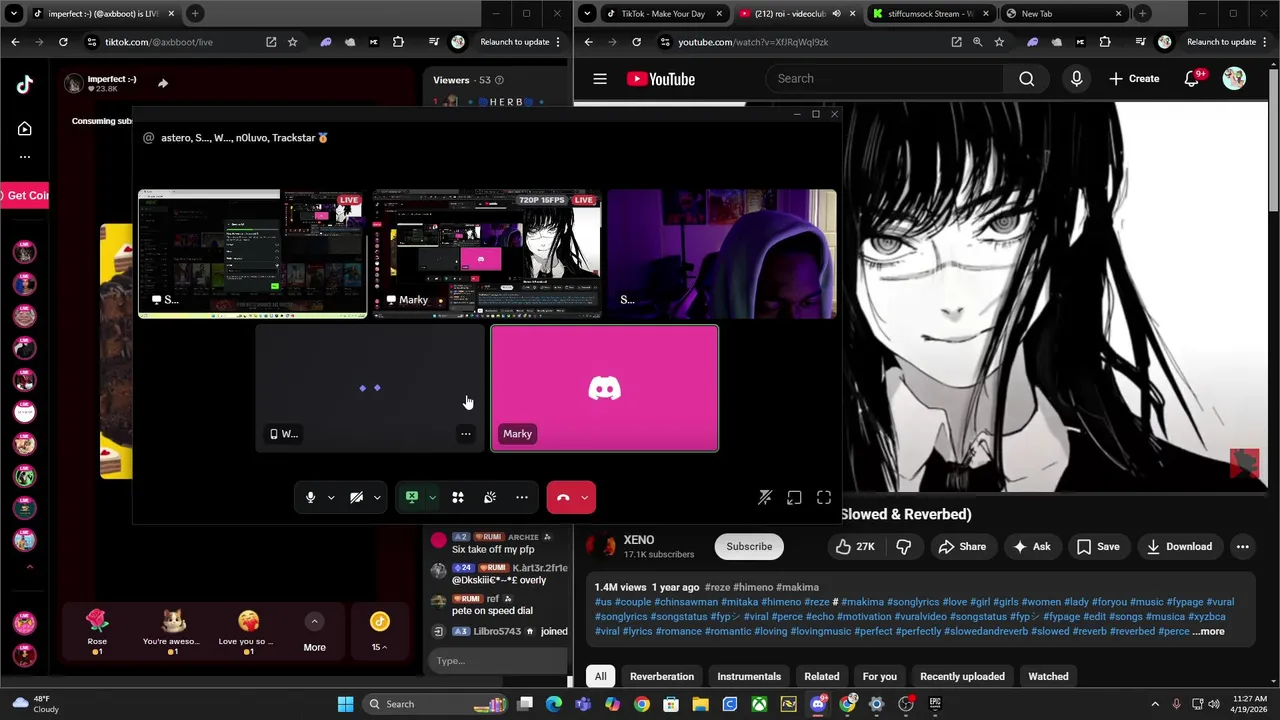Open the live stream tile labeled S...

click(x=252, y=254)
